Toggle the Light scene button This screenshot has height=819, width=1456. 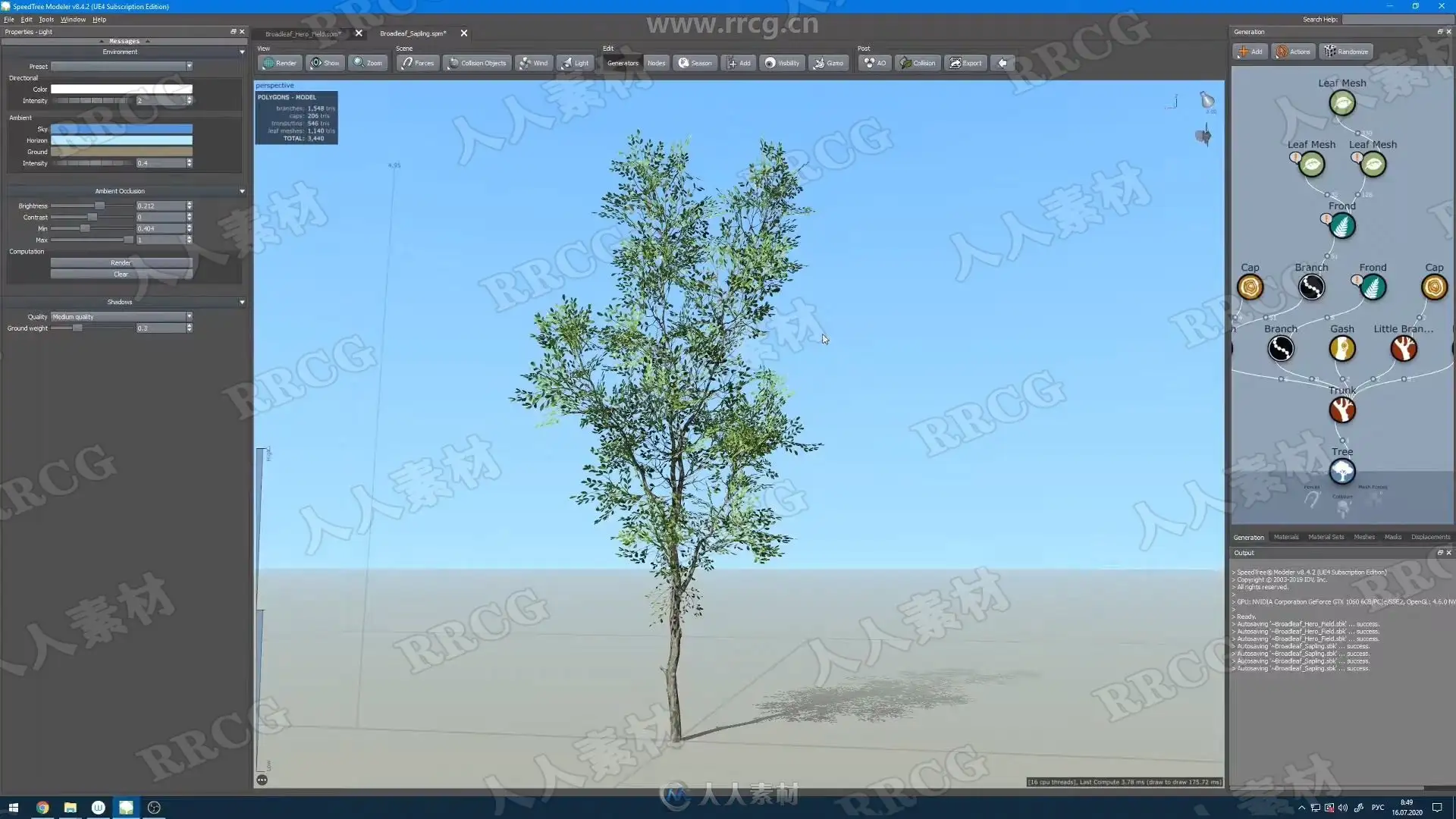pos(575,63)
